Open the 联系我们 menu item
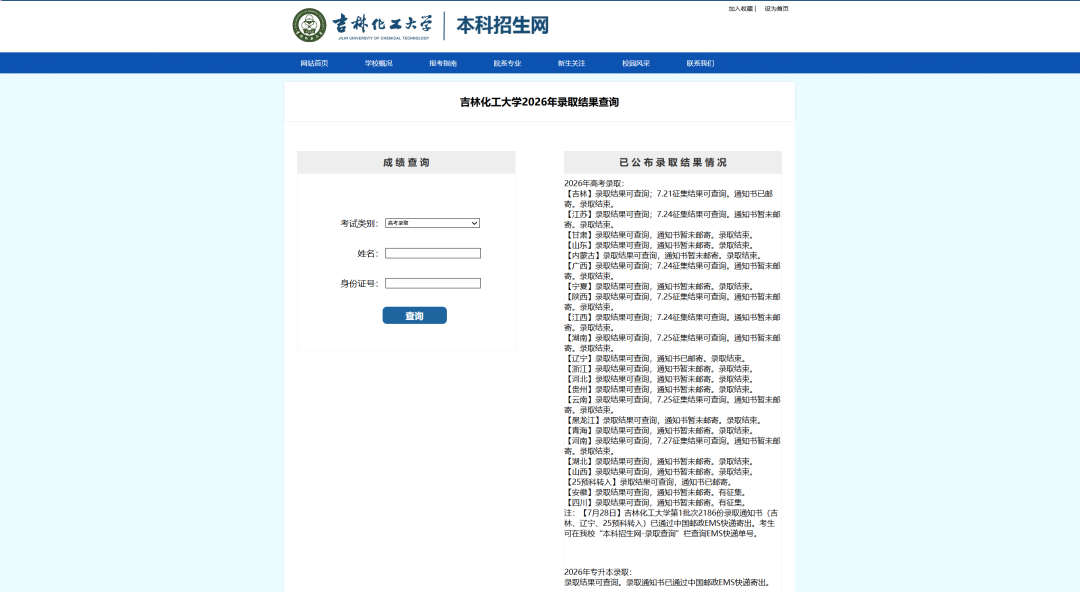Screen dimensions: 1080x592 point(700,63)
